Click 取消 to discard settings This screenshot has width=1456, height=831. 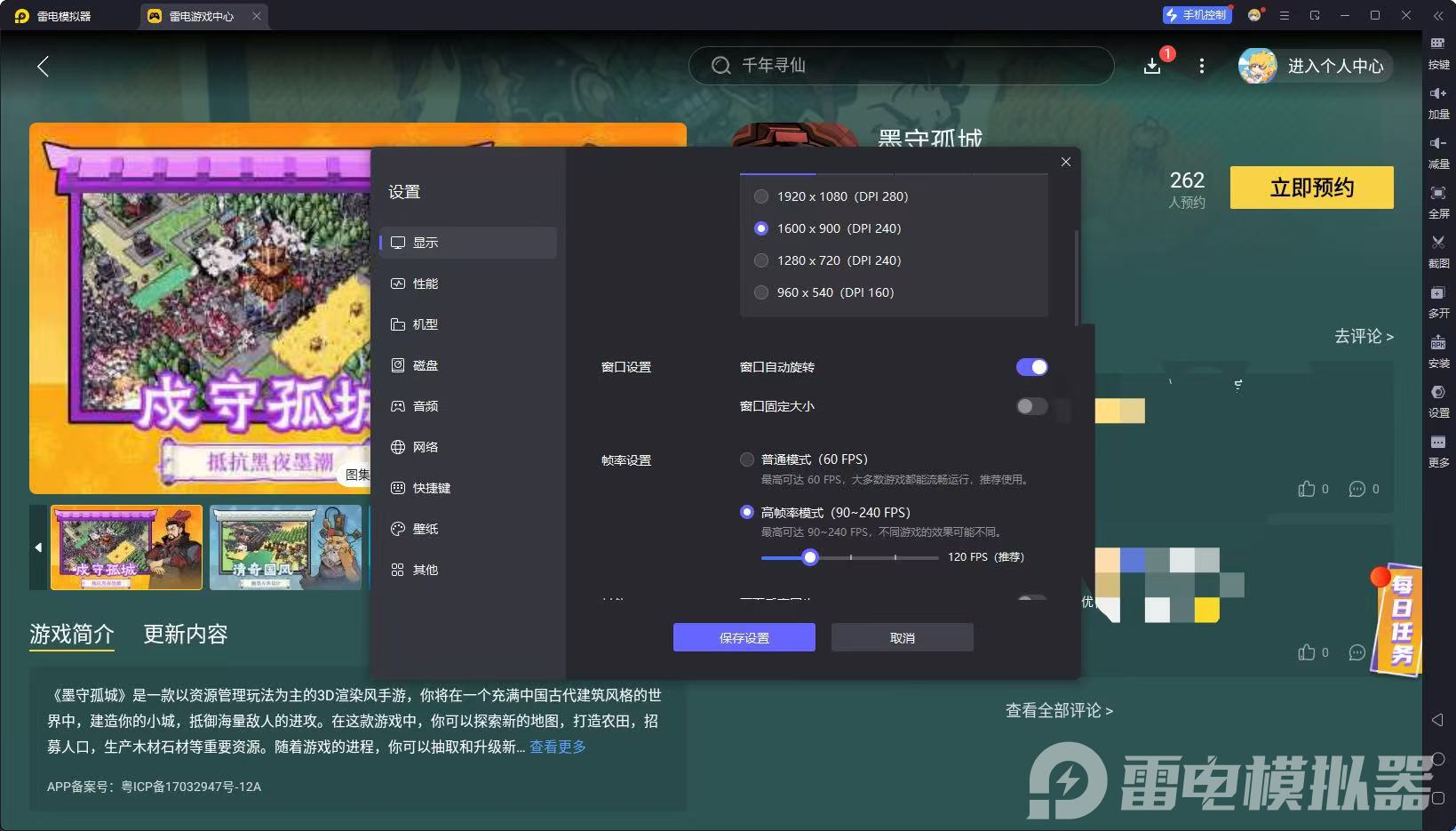[x=903, y=637]
